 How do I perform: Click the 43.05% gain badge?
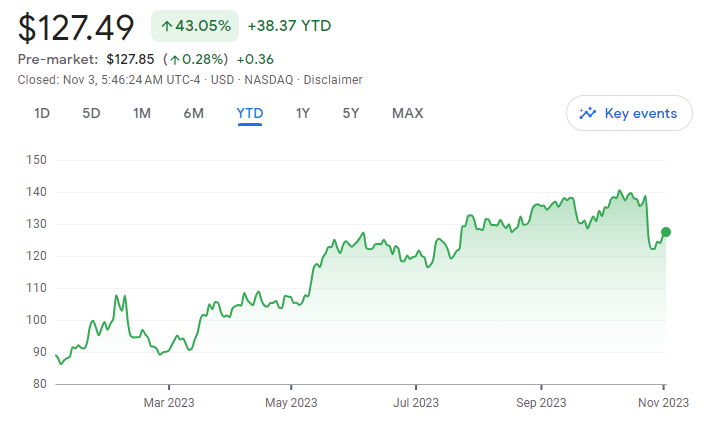[x=195, y=26]
